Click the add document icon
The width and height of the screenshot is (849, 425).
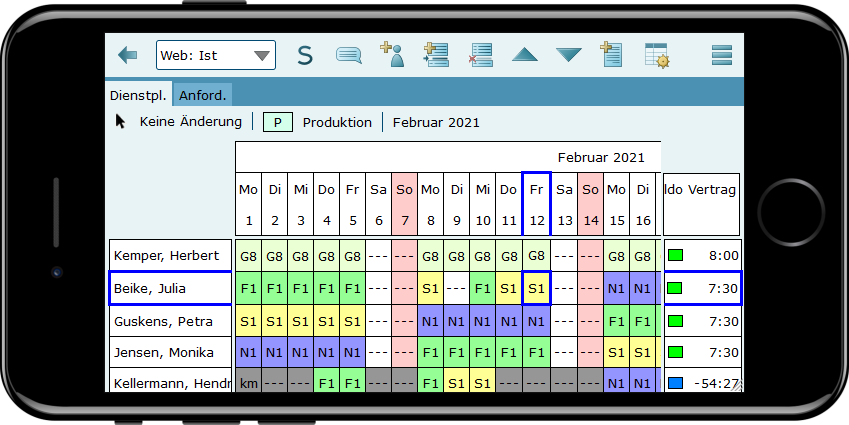pos(611,54)
